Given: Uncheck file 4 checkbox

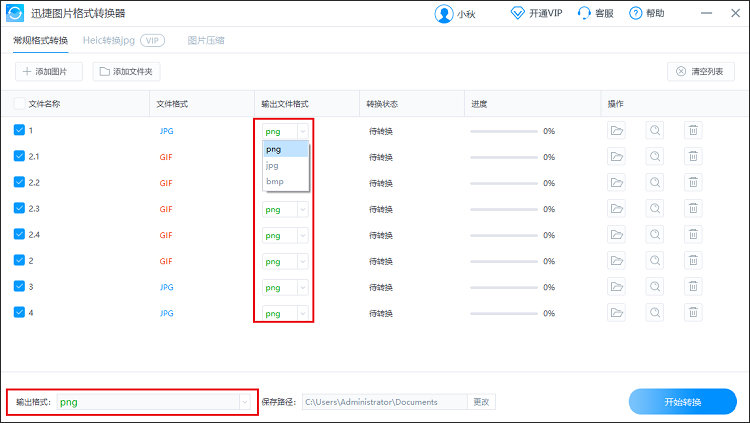Looking at the screenshot, I should tap(19, 312).
